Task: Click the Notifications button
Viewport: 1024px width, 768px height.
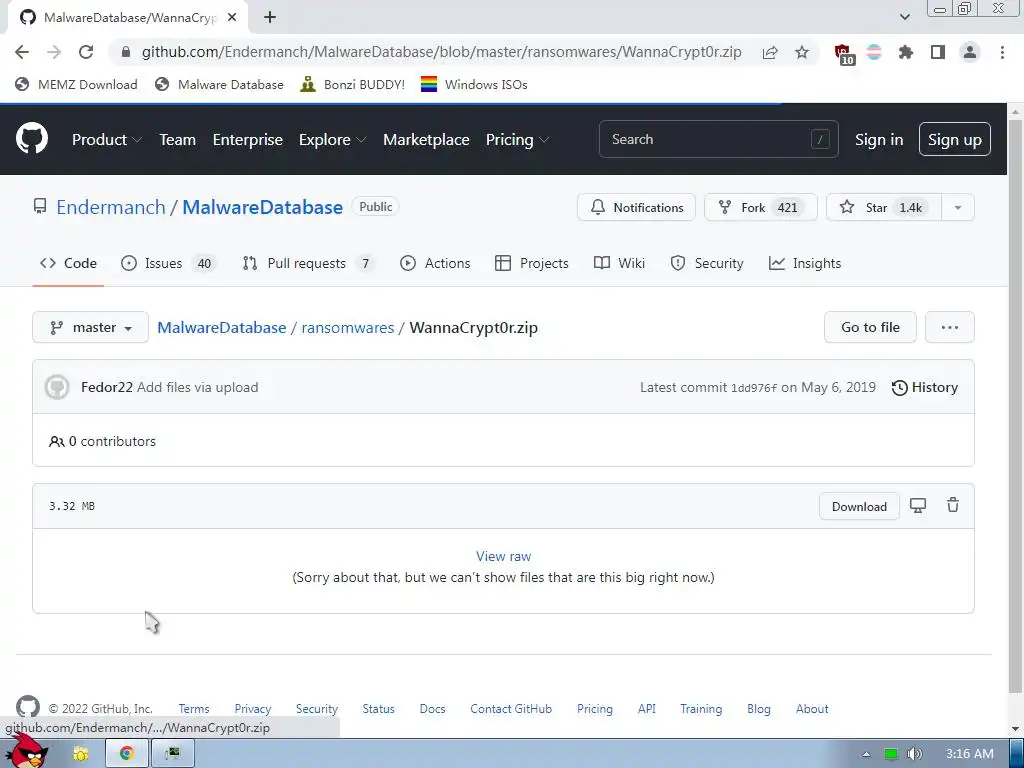Action: pos(636,208)
